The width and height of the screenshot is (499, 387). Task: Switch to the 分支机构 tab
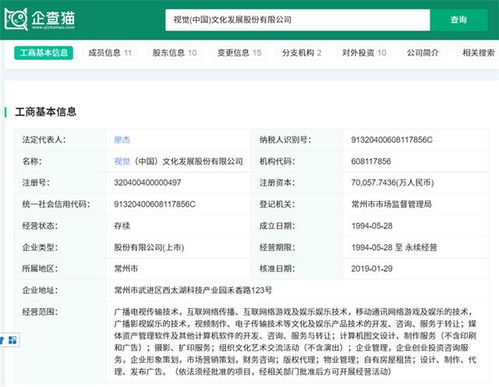coord(302,53)
